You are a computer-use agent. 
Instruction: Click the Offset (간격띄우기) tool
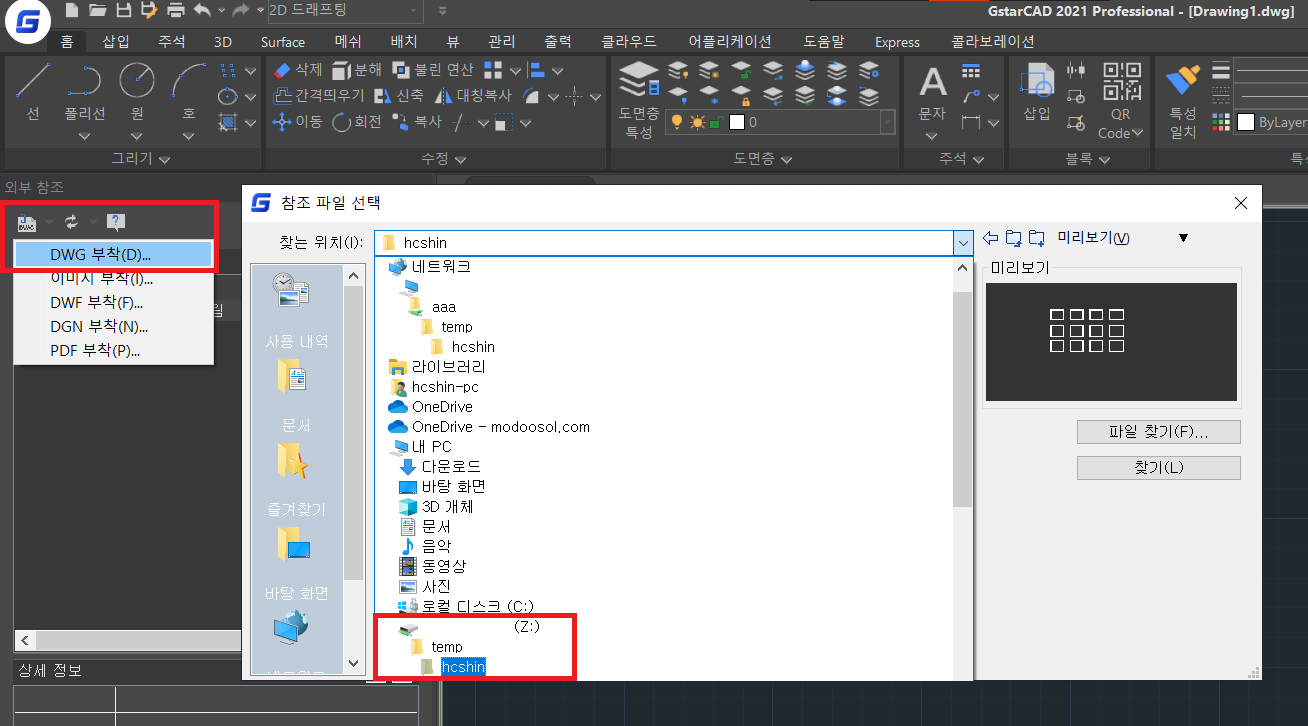pos(318,96)
